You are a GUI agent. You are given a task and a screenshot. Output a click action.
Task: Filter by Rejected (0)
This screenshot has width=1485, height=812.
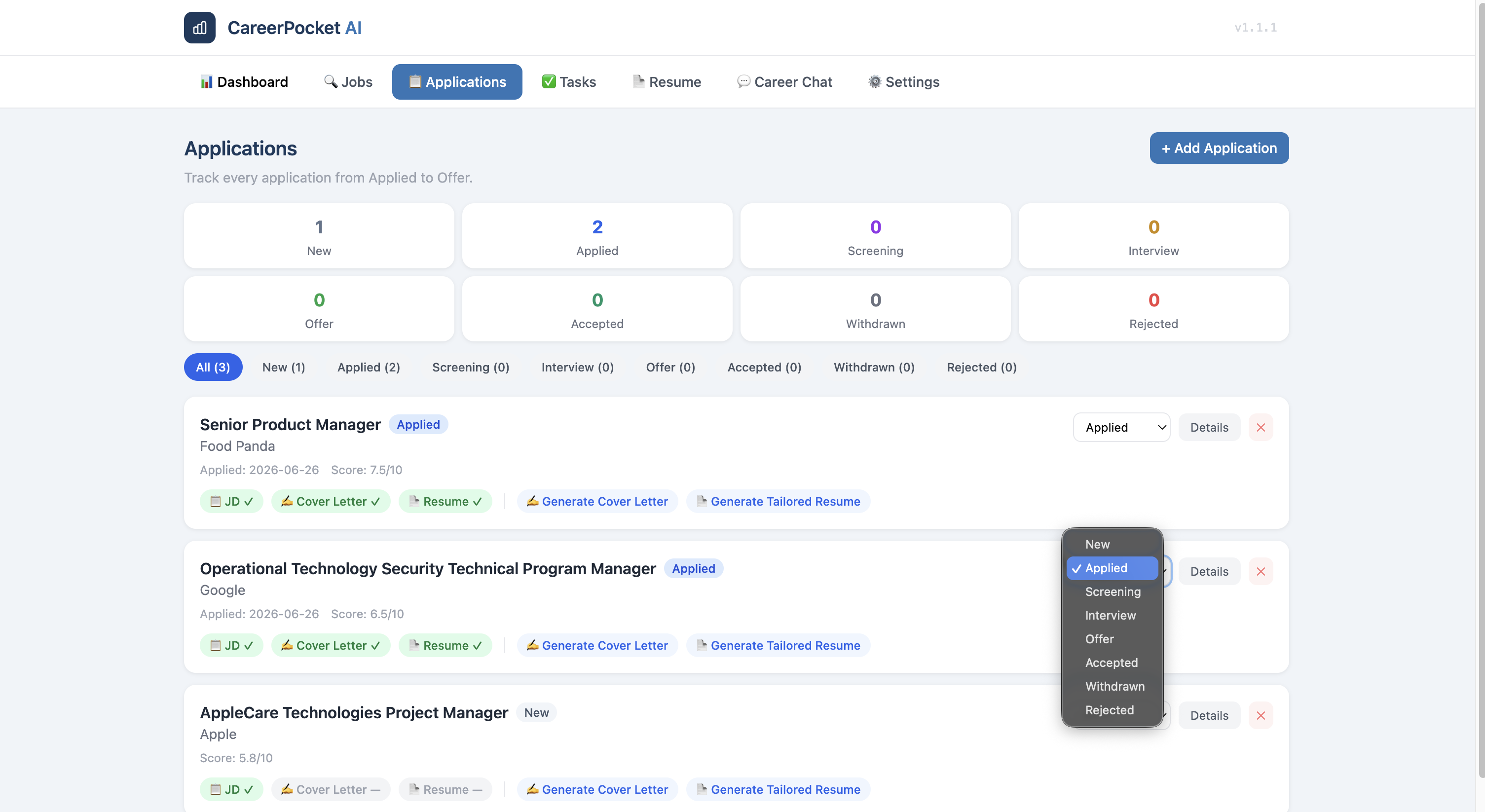point(982,367)
